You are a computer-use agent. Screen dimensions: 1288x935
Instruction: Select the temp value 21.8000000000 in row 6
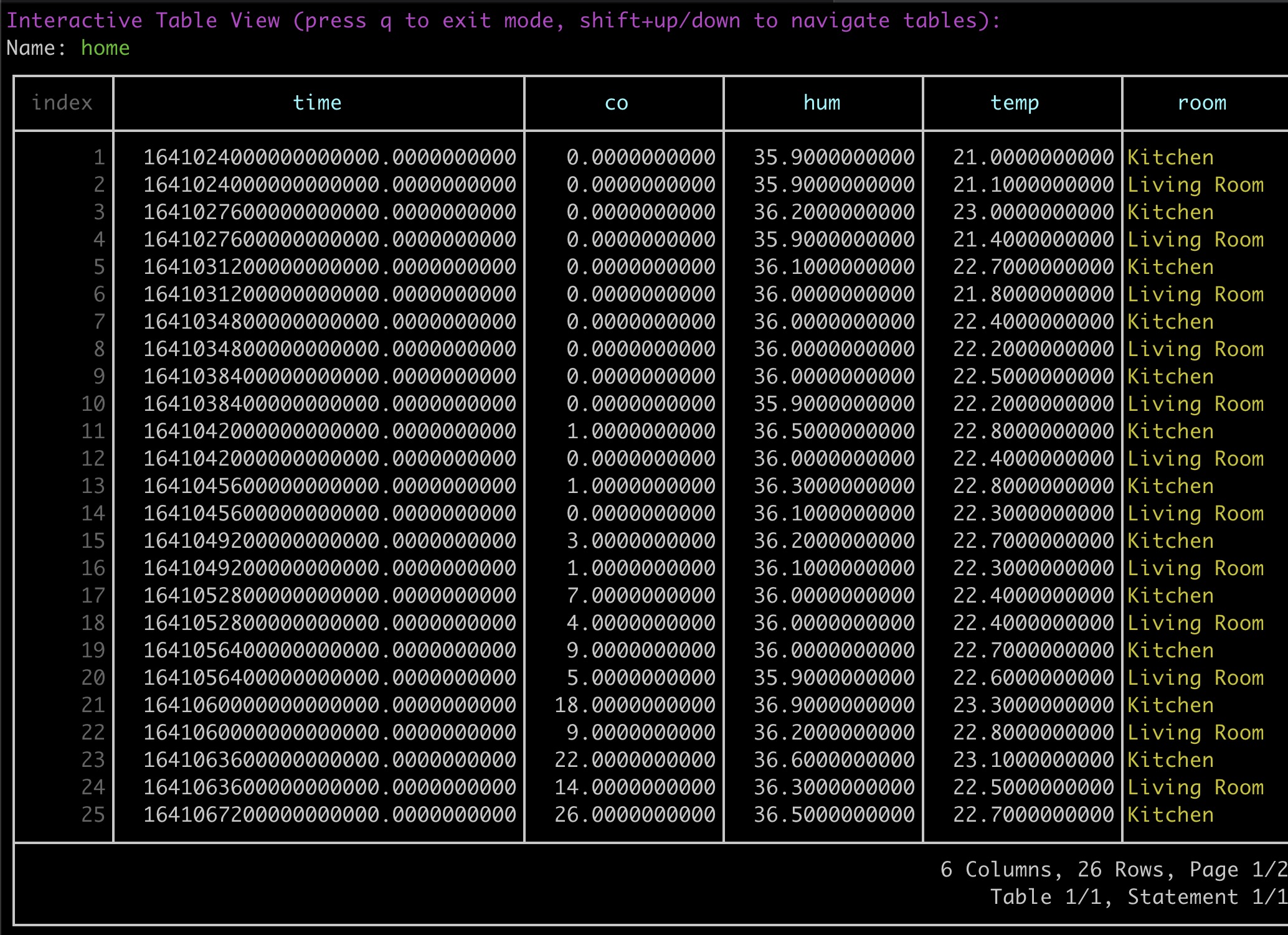click(1034, 294)
